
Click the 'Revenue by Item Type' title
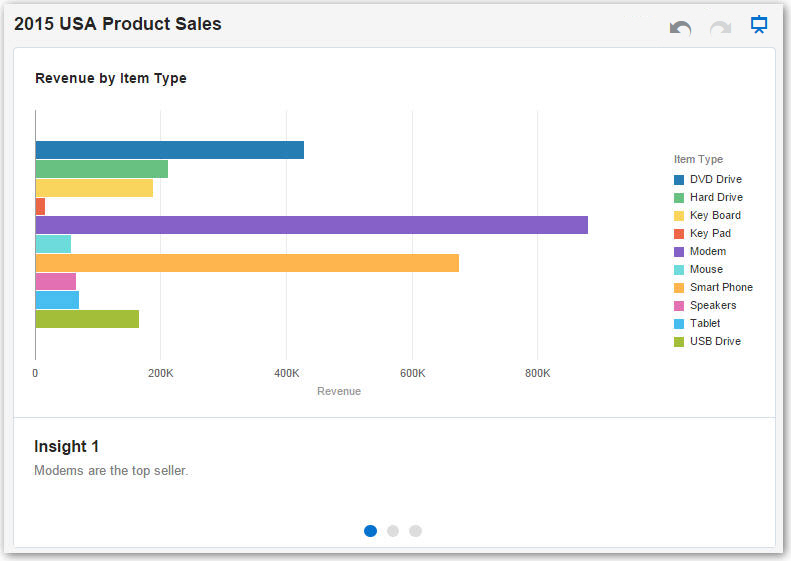(x=111, y=79)
